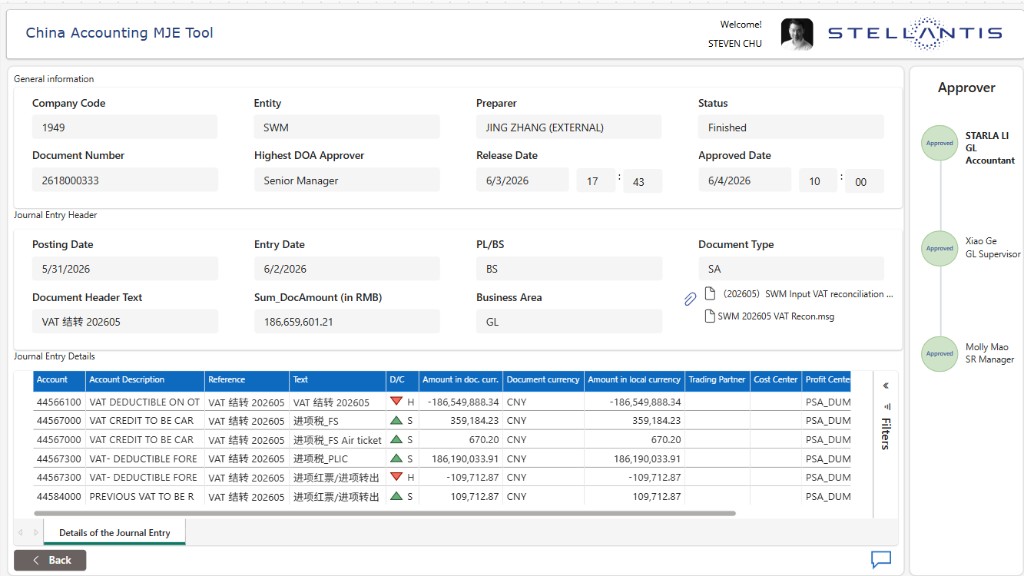Viewport: 1024px width, 576px height.
Task: Click Steven Chu profile photo
Action: point(797,34)
